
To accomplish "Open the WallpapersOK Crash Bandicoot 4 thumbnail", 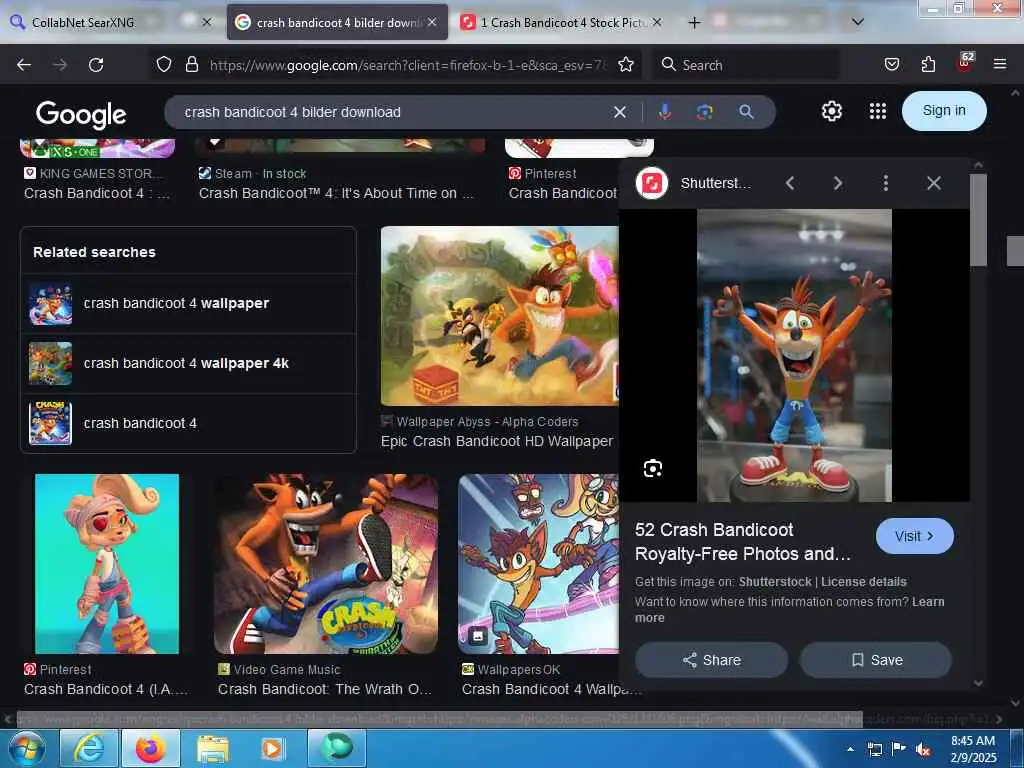I will coord(538,564).
